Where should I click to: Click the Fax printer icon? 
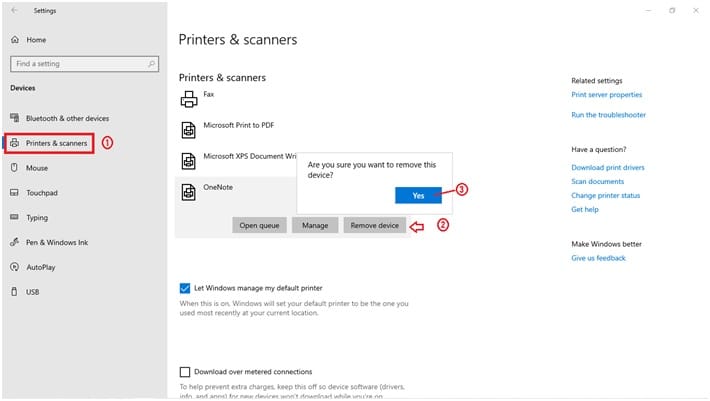coord(189,99)
